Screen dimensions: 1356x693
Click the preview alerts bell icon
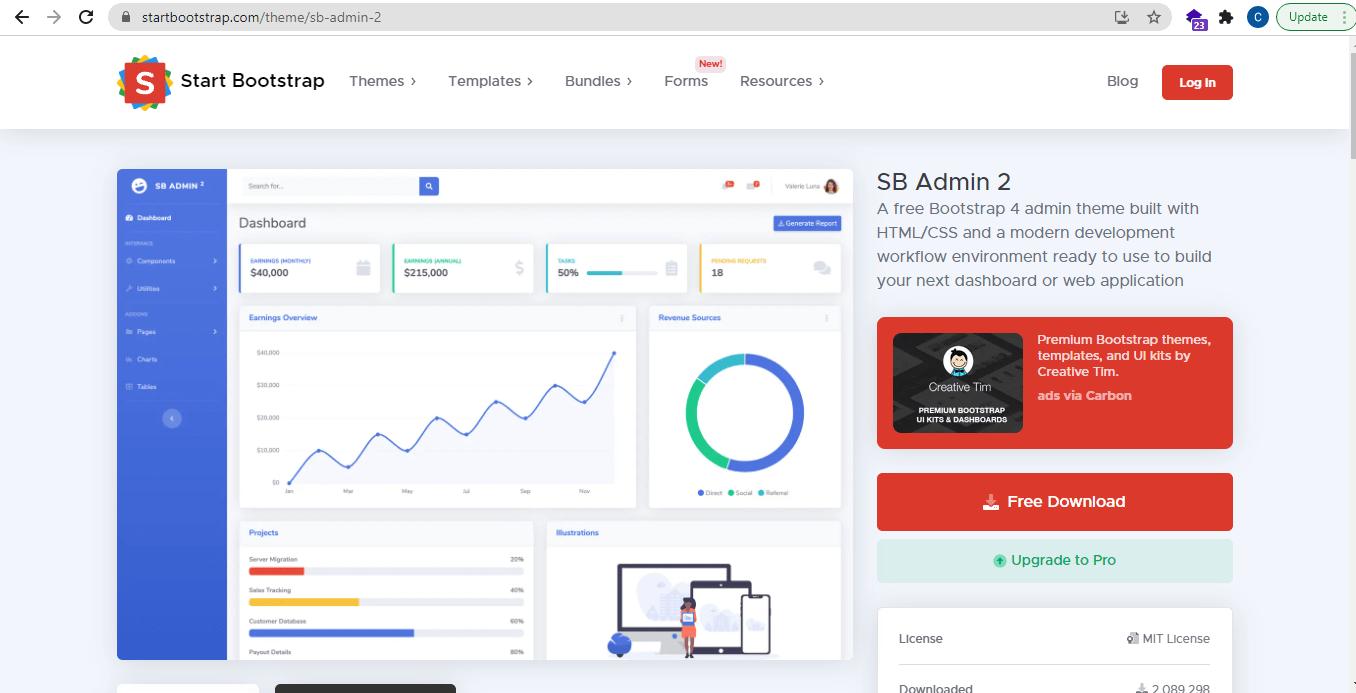coord(728,185)
